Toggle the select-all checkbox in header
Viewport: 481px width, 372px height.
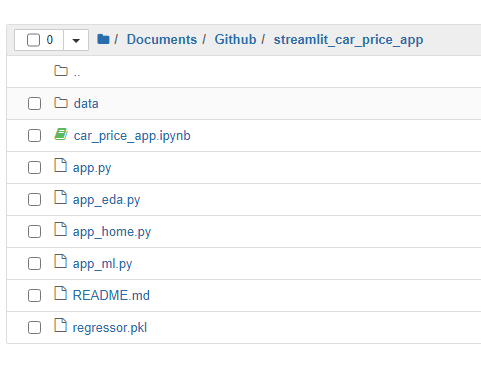pyautogui.click(x=33, y=40)
